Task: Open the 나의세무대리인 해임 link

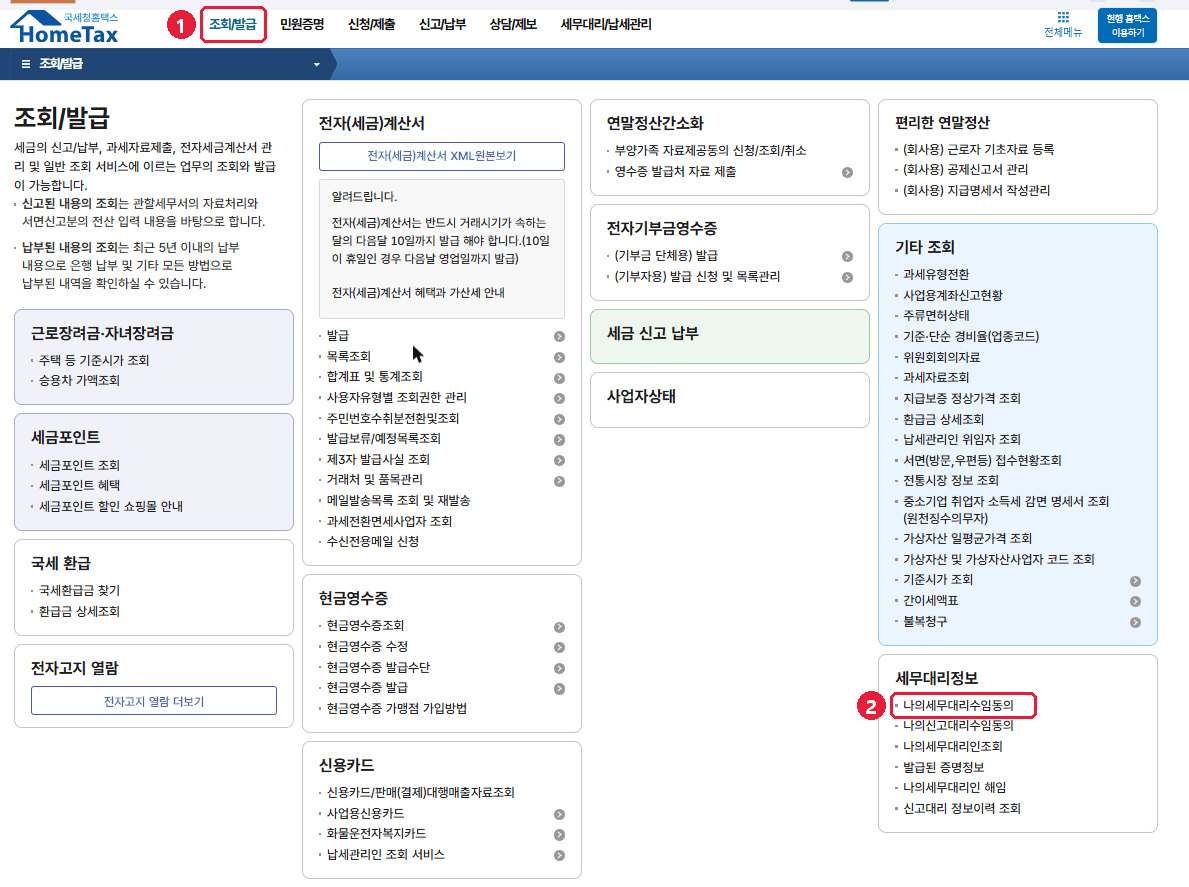Action: [x=955, y=788]
